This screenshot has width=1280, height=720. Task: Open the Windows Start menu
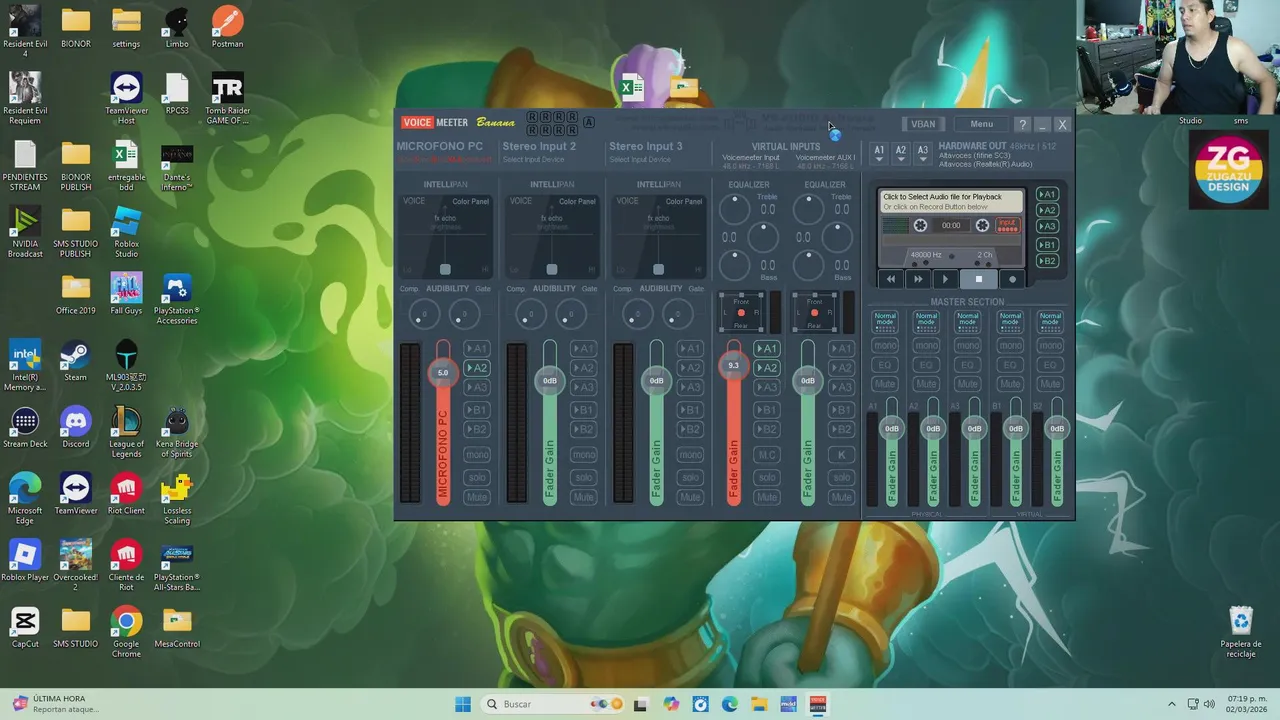(462, 704)
